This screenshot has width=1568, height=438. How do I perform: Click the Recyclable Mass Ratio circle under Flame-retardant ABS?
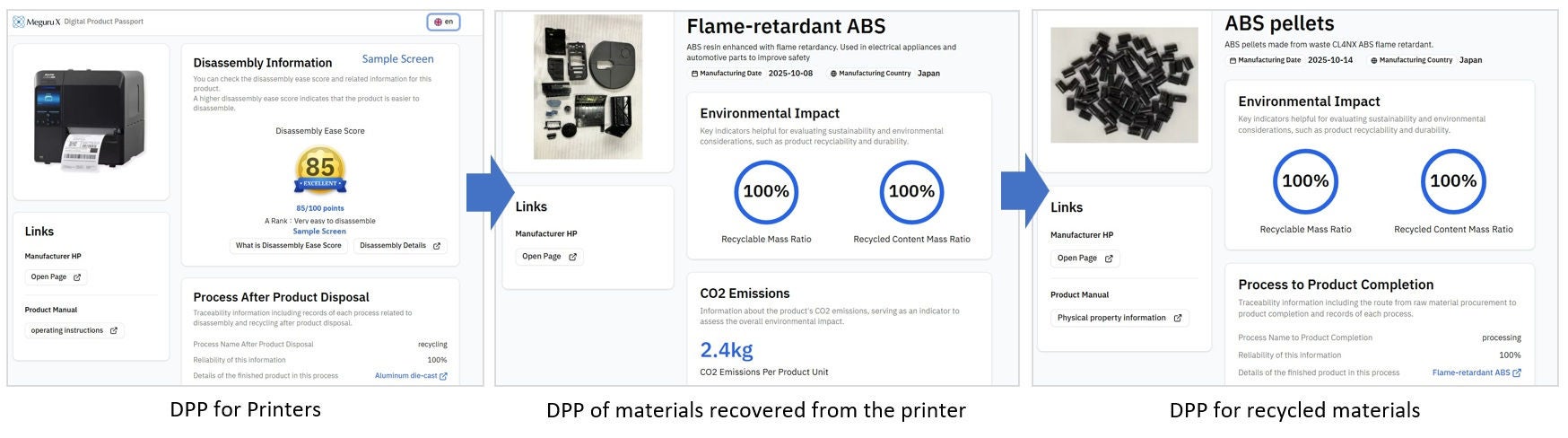[766, 191]
